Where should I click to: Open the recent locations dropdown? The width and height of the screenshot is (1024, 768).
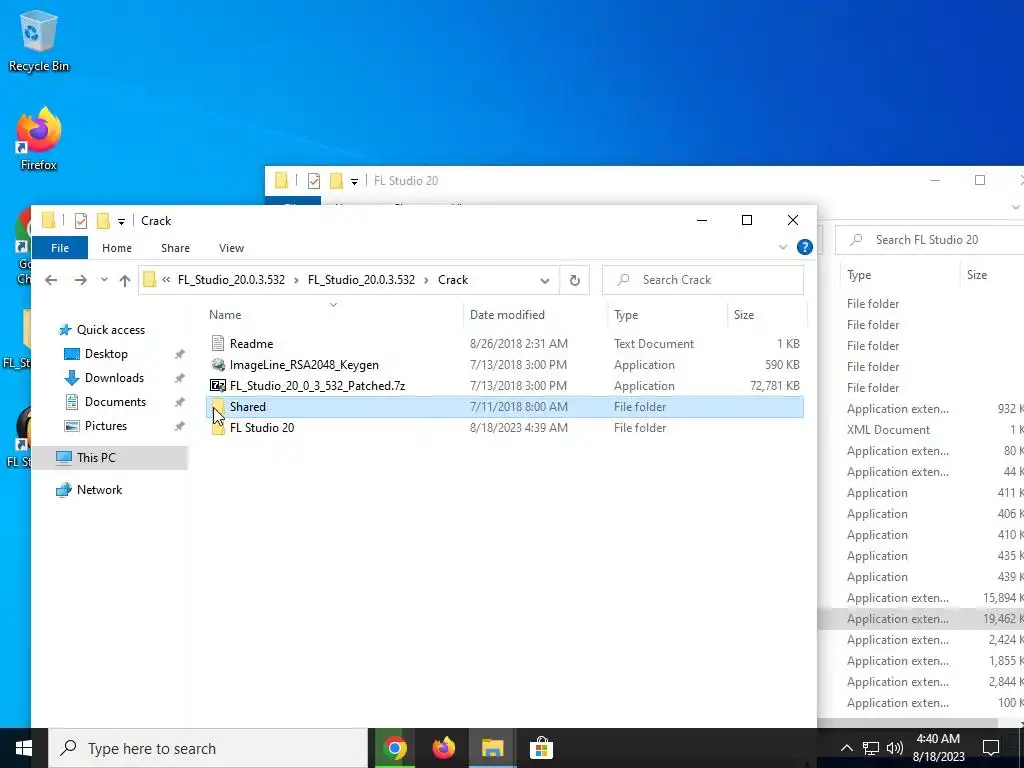pyautogui.click(x=104, y=280)
